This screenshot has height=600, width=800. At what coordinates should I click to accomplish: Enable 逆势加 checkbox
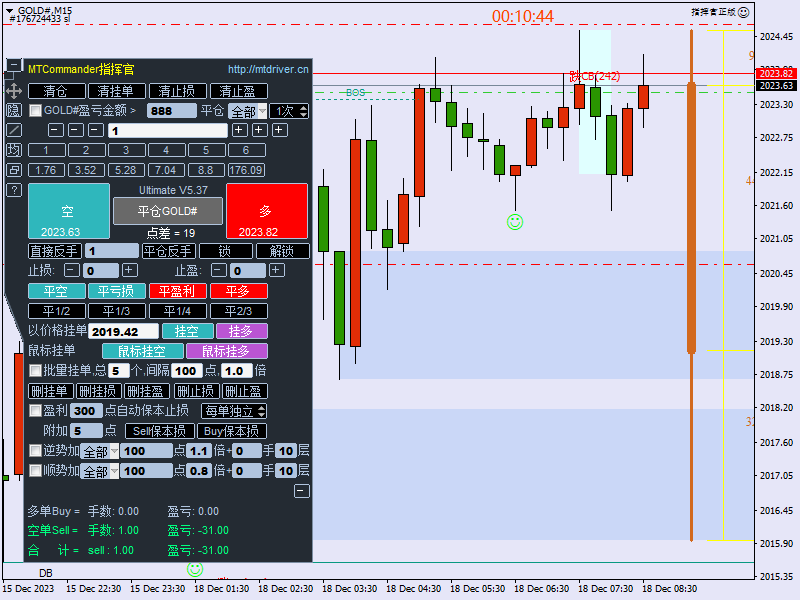(x=35, y=451)
